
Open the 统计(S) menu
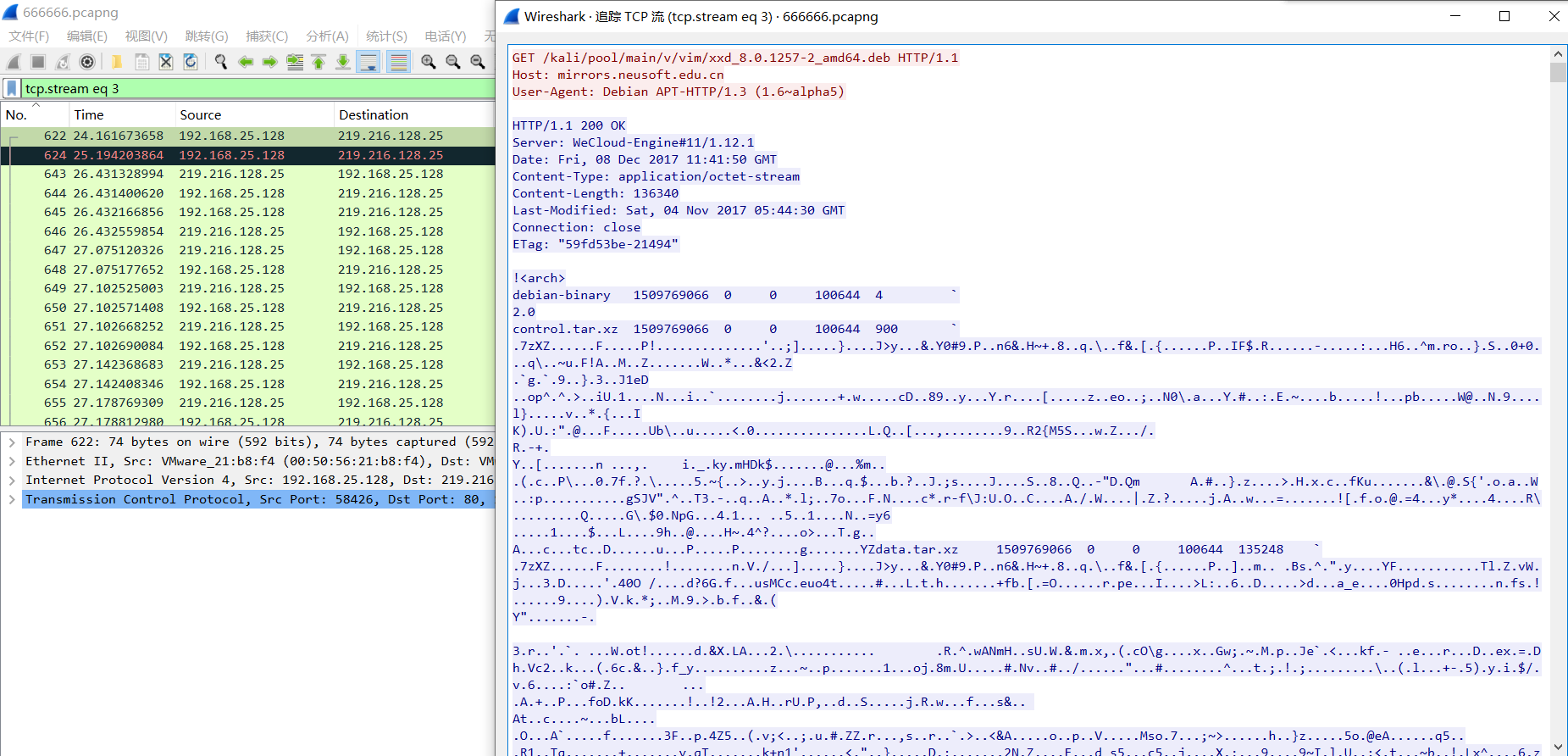386,36
